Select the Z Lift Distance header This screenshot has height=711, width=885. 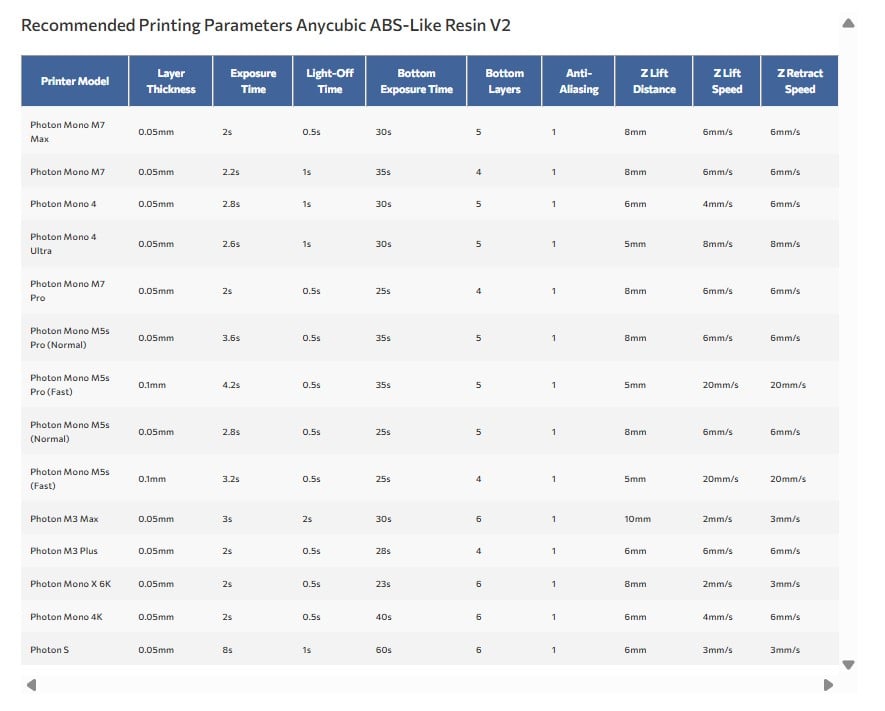point(654,81)
